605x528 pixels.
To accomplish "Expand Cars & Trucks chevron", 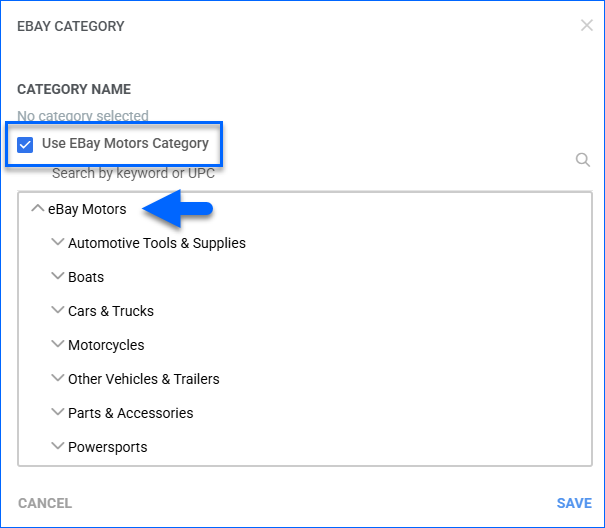I will tap(57, 310).
